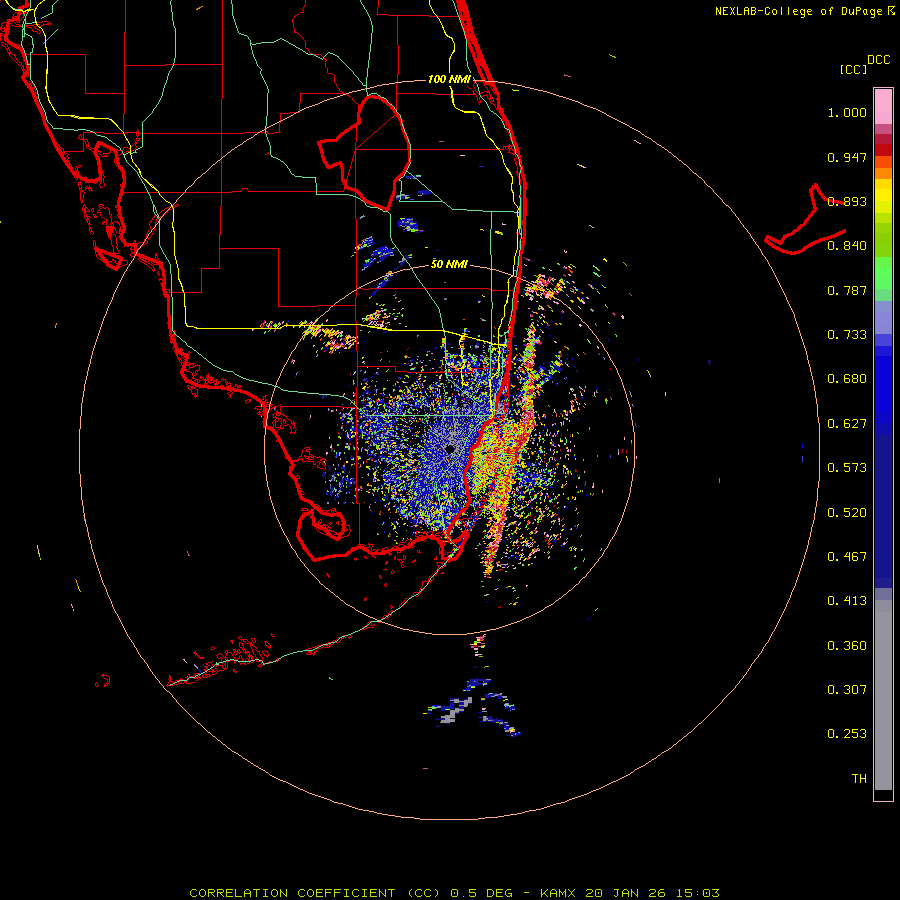900x900 pixels.
Task: Select the 0.413 scale value
Action: tap(847, 601)
